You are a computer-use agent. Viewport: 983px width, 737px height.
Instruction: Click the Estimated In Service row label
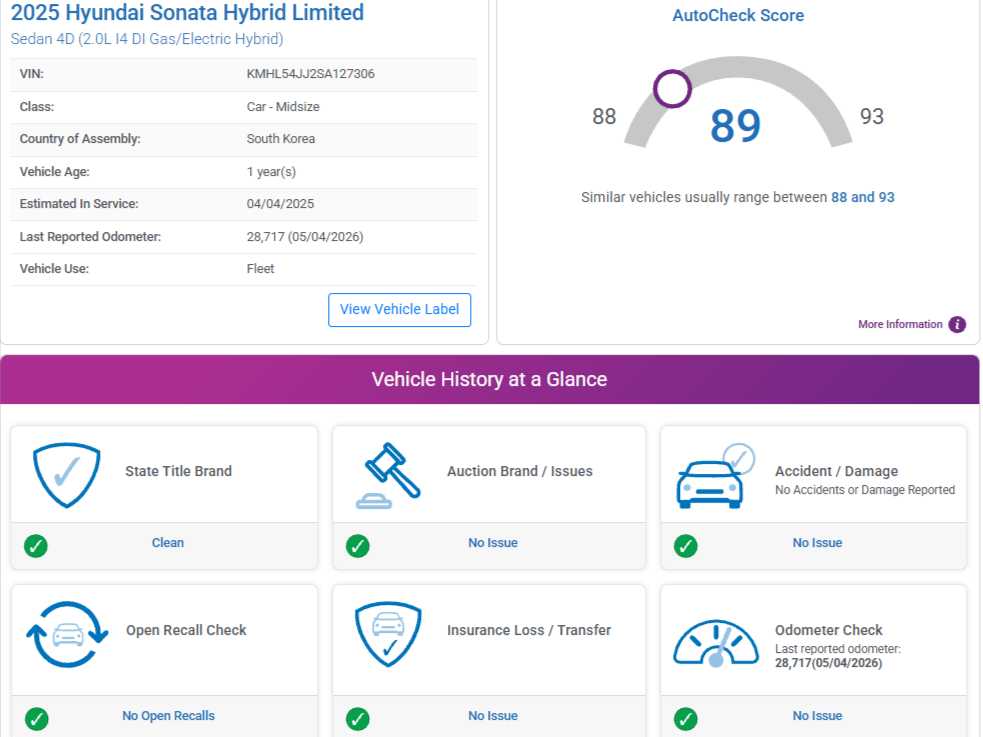[x=79, y=204]
